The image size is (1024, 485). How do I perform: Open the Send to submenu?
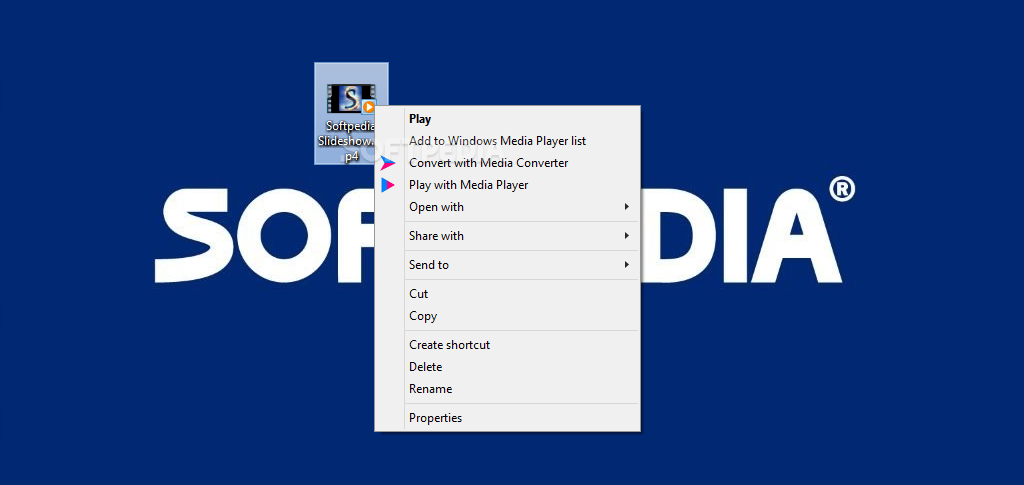tap(507, 265)
